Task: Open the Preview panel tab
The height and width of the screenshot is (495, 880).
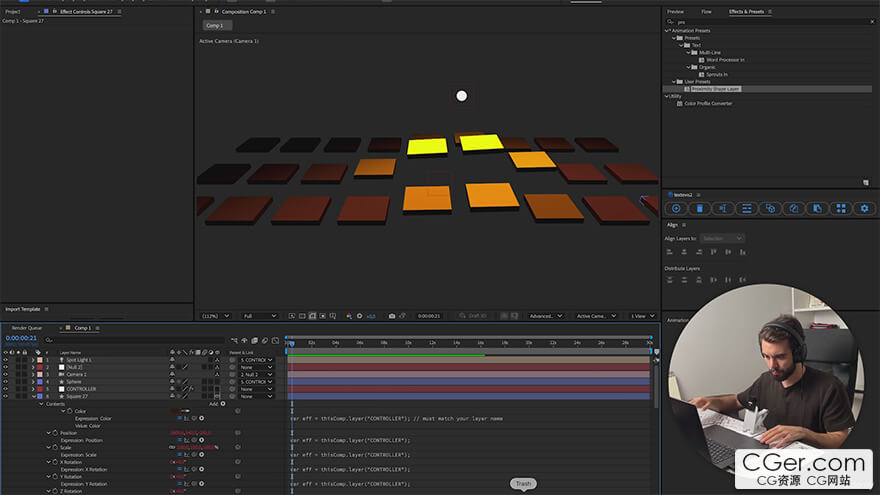Action: click(675, 11)
